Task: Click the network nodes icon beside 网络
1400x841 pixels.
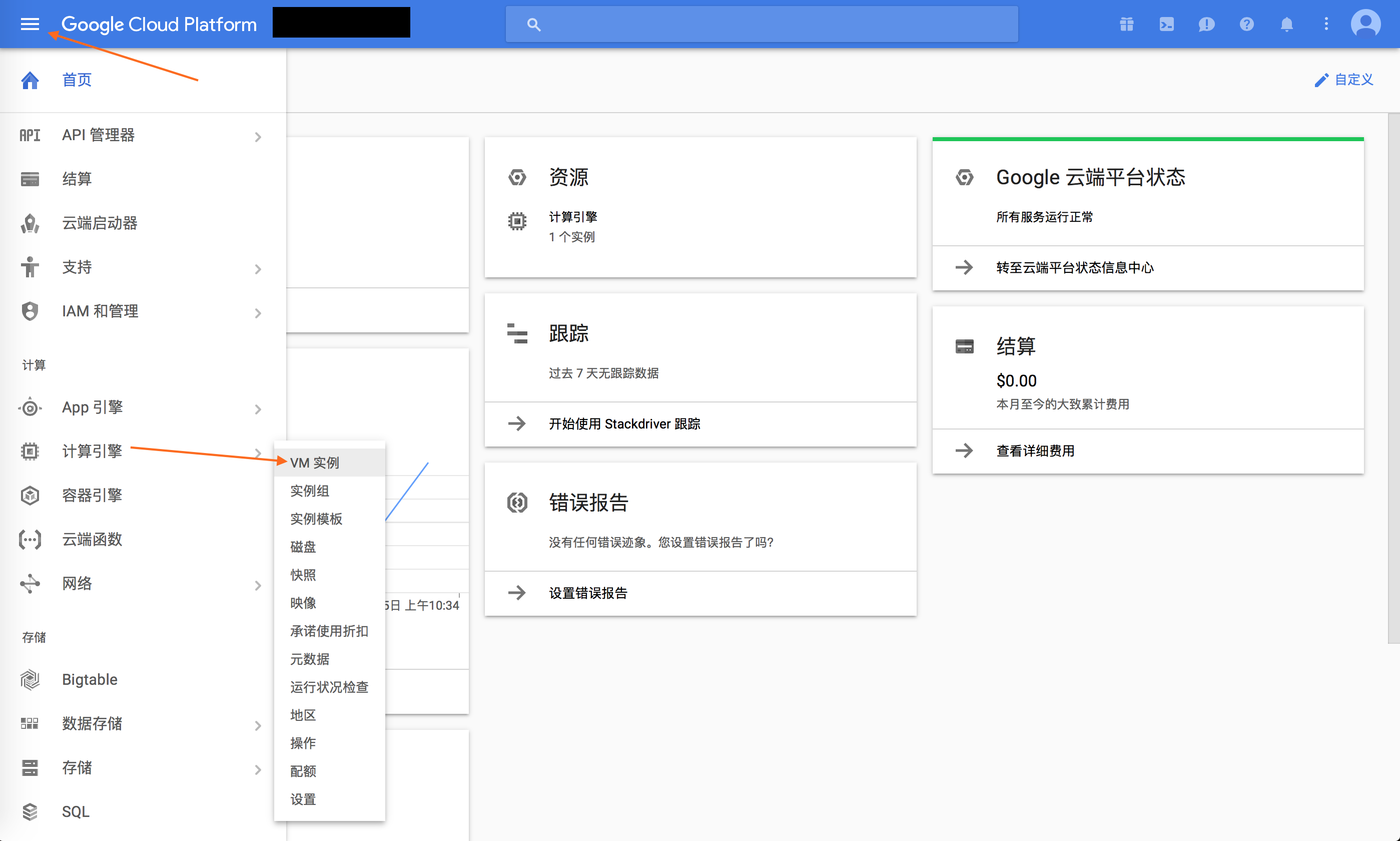Action: (30, 584)
